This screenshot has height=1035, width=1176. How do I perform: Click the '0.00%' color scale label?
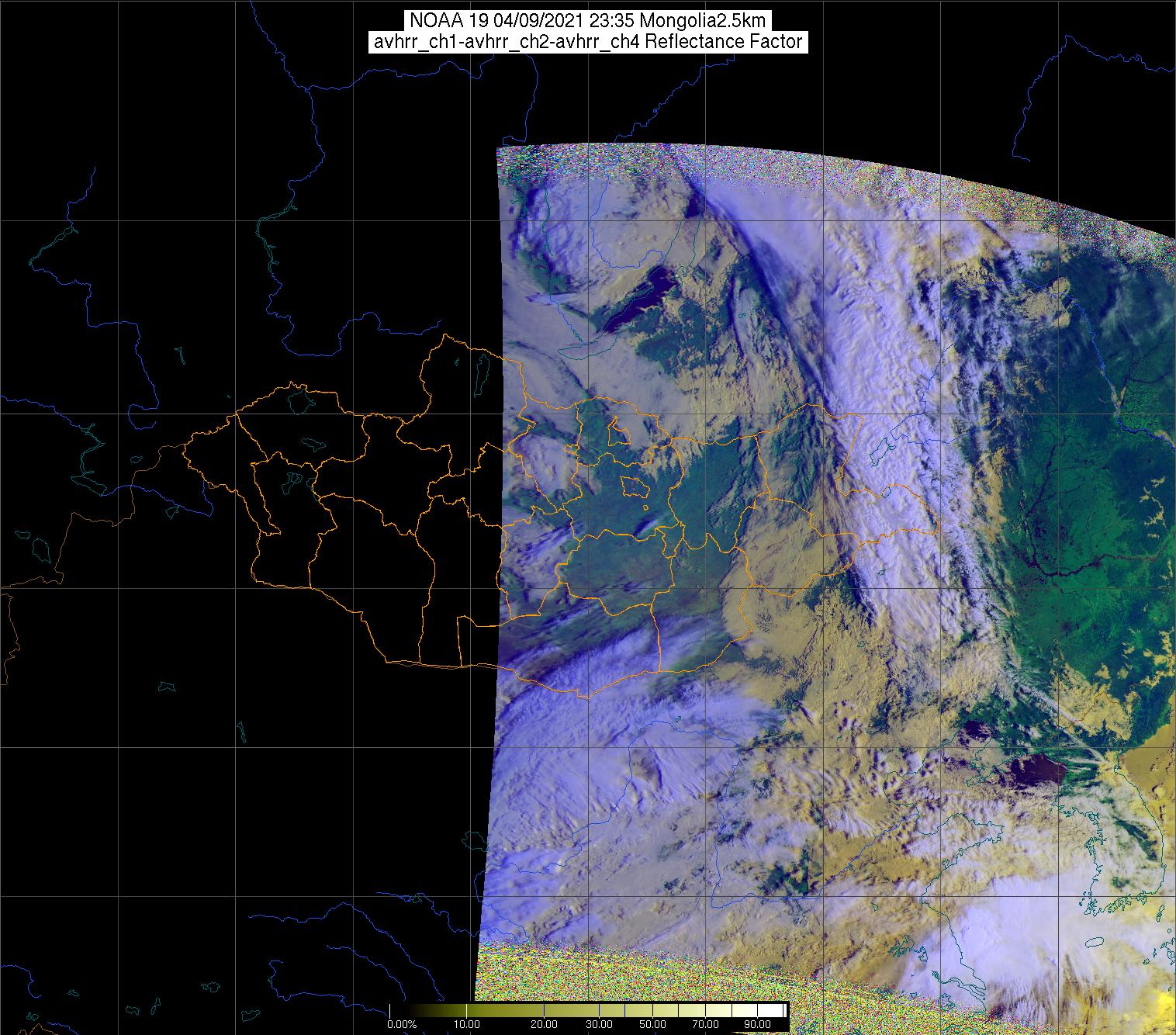click(402, 1024)
